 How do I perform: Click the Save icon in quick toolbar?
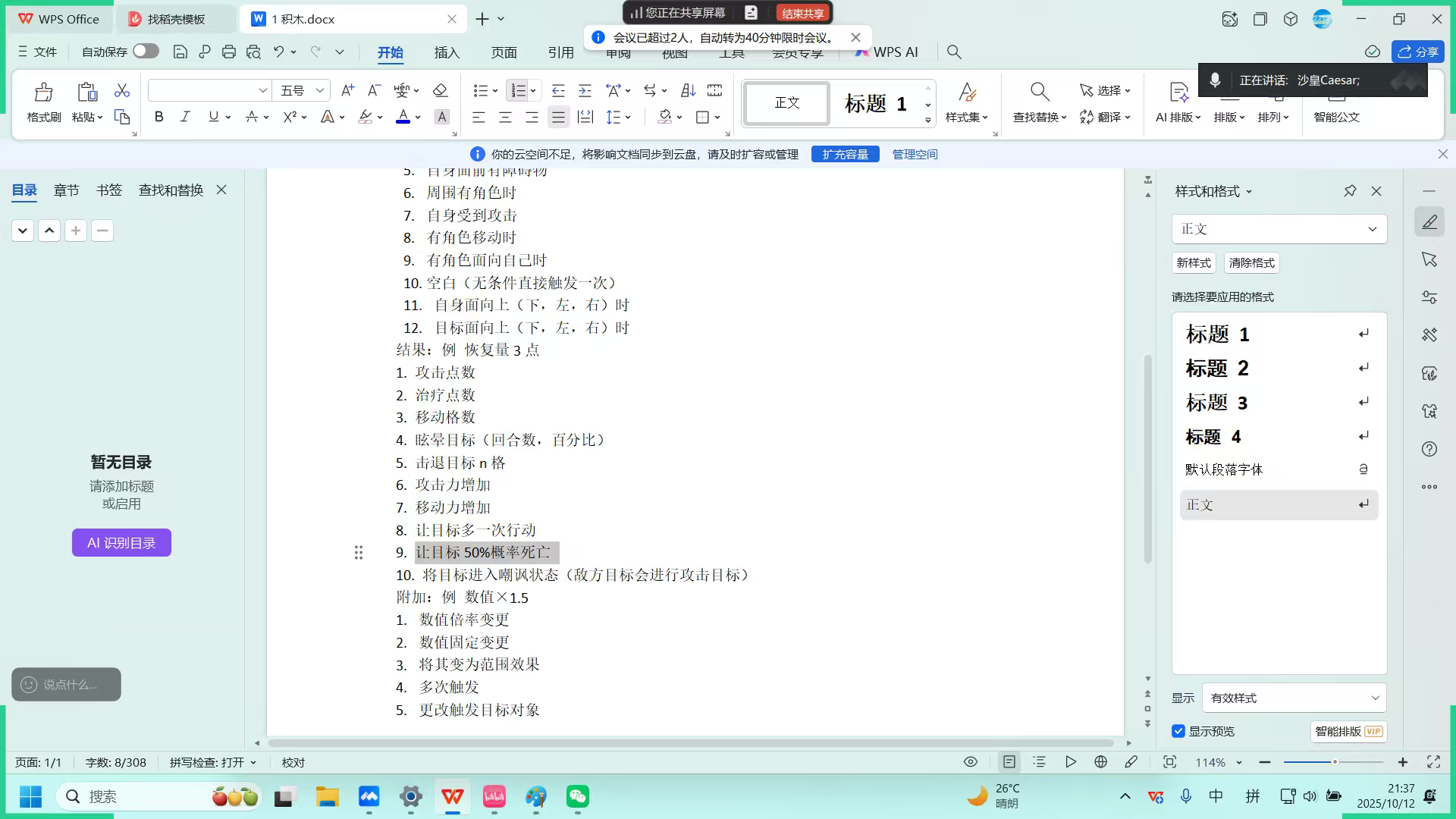(180, 52)
